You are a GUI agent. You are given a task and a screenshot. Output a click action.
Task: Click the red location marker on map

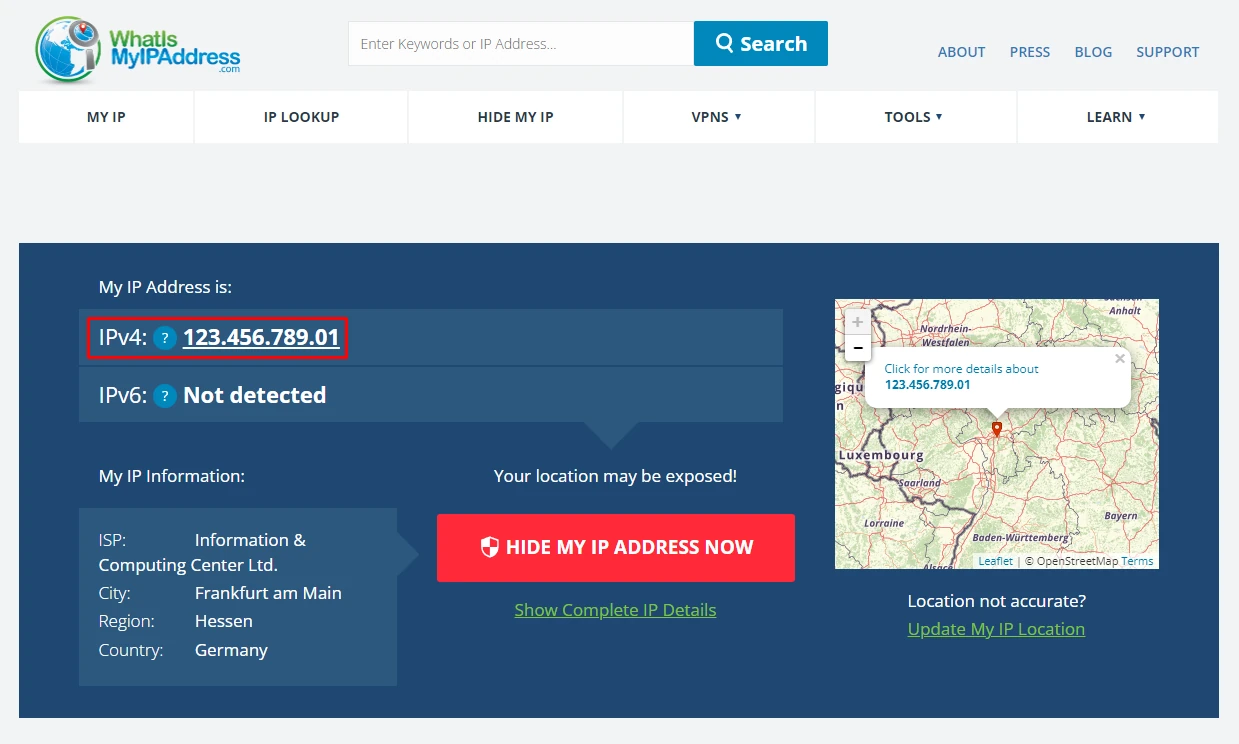tap(996, 429)
